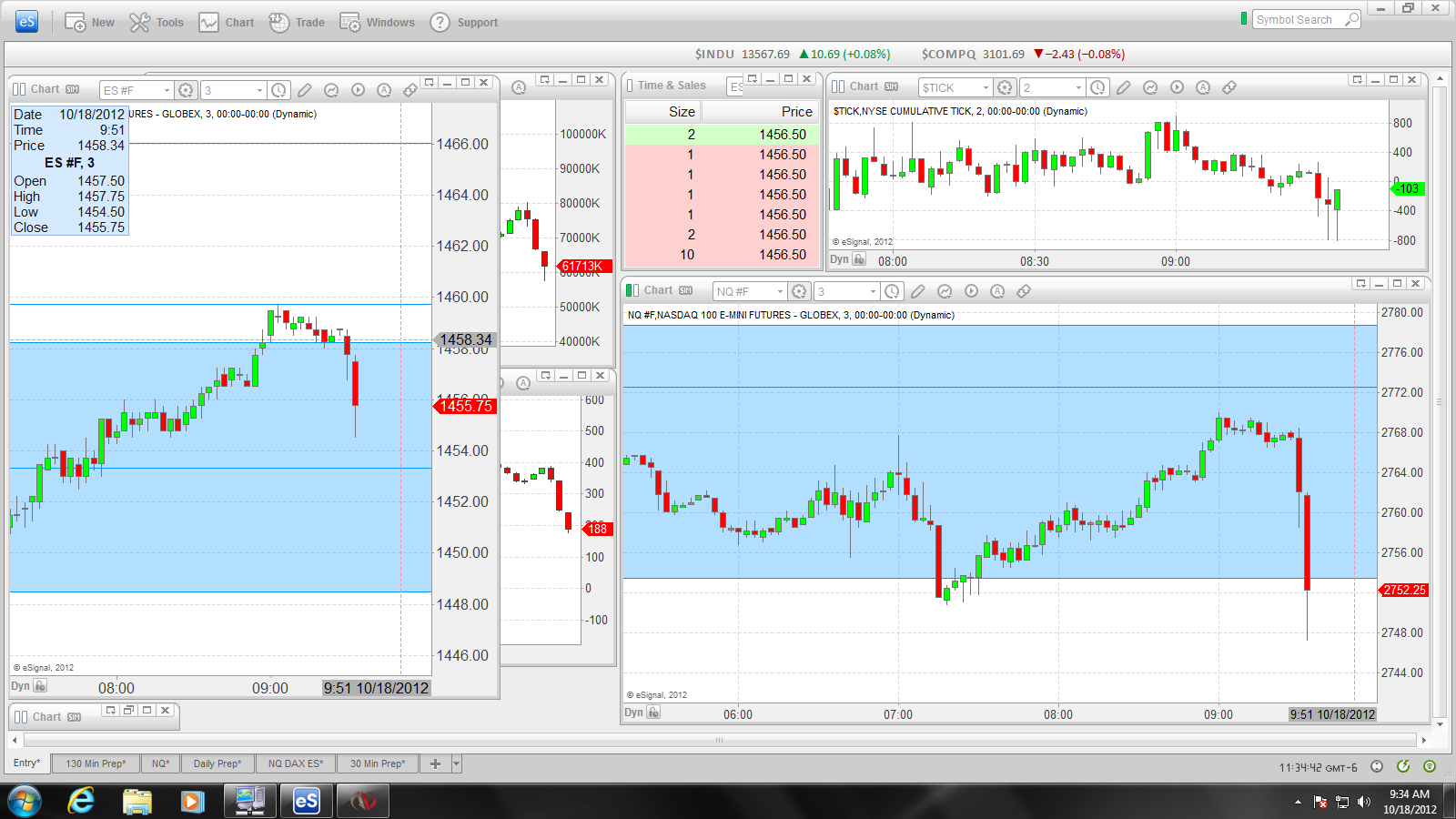Open studies icon in ES chart
Screen dimensions: 1456x819
[x=331, y=90]
